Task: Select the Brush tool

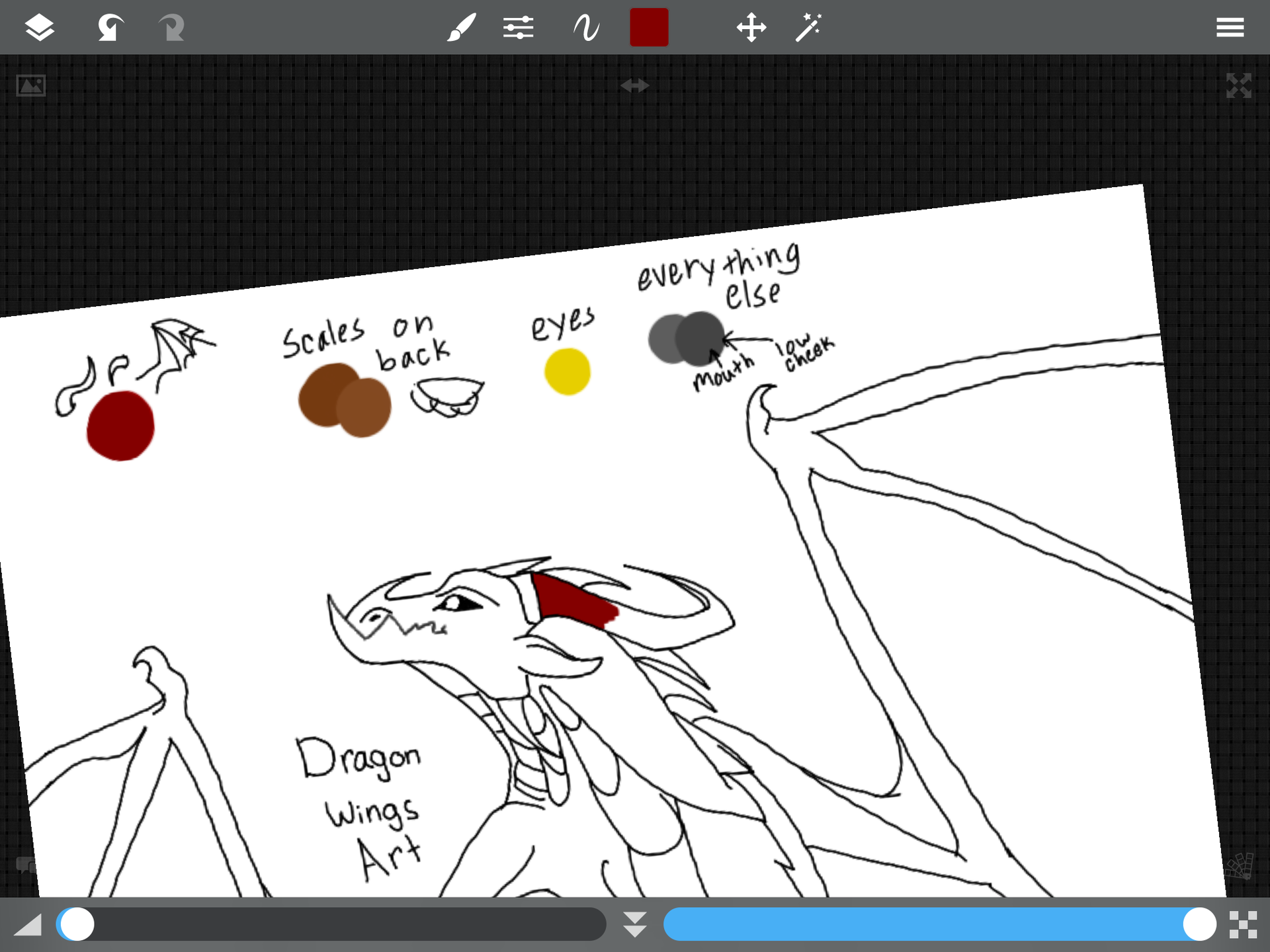Action: 461,28
